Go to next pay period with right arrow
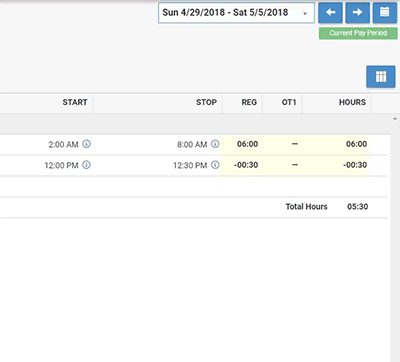The width and height of the screenshot is (400, 362). (x=357, y=13)
